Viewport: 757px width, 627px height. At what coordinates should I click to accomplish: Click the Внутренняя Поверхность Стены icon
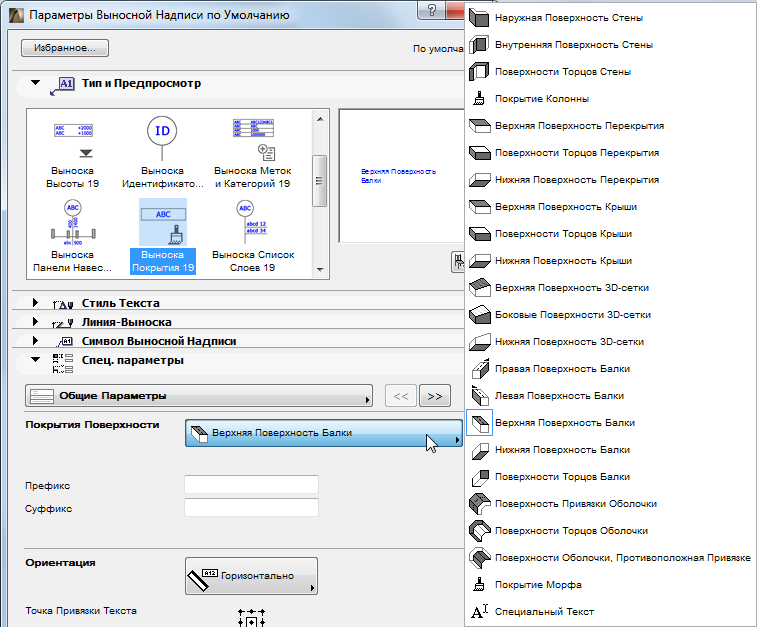click(x=479, y=45)
